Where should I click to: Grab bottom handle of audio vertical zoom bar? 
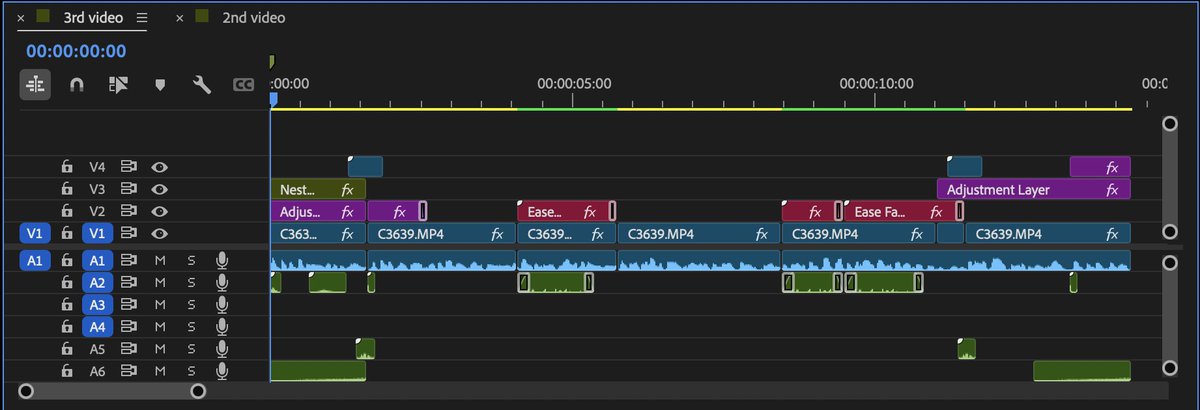click(1170, 369)
